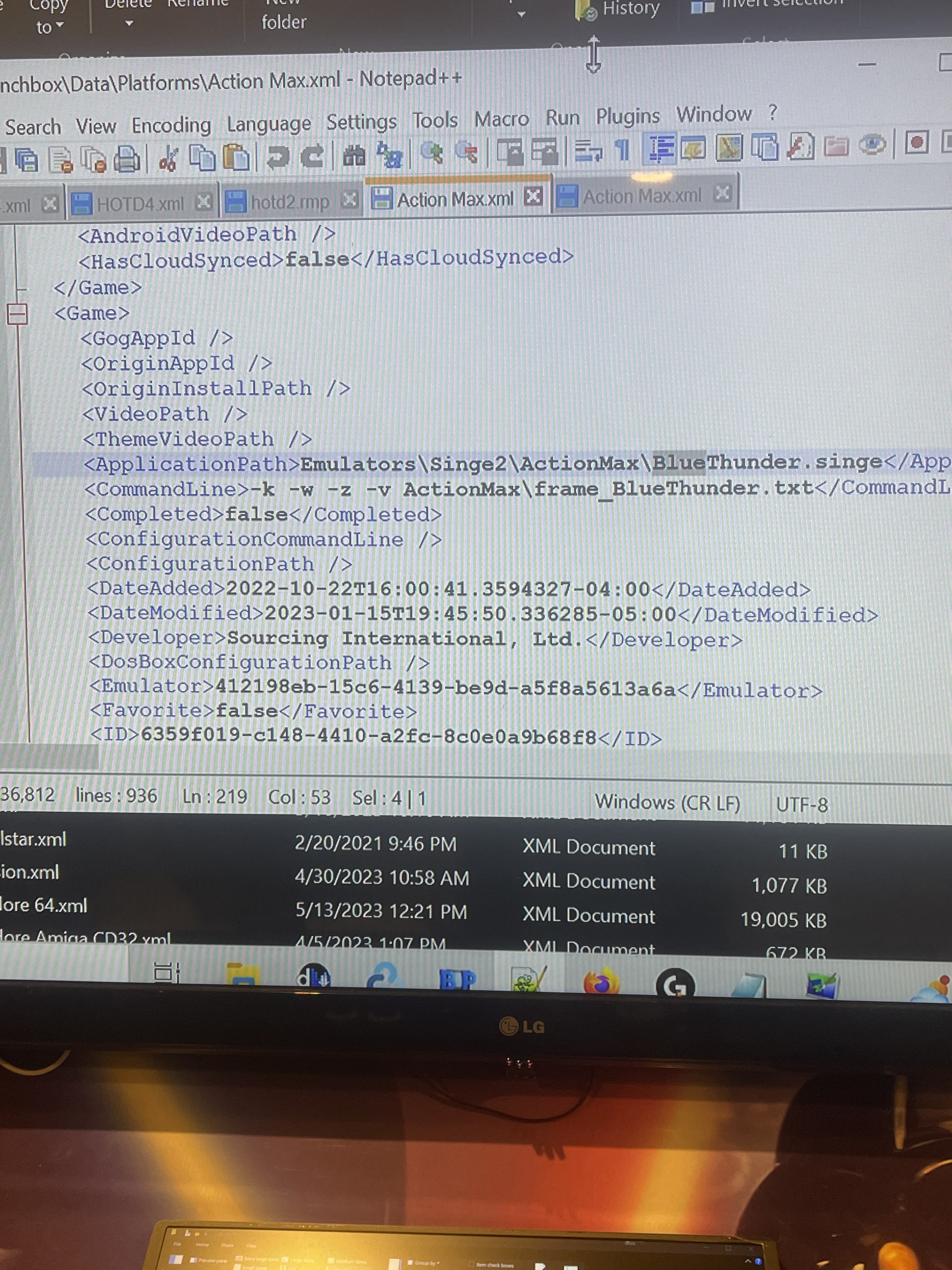Open the Document Map toolbar icon
952x1270 pixels.
[729, 147]
